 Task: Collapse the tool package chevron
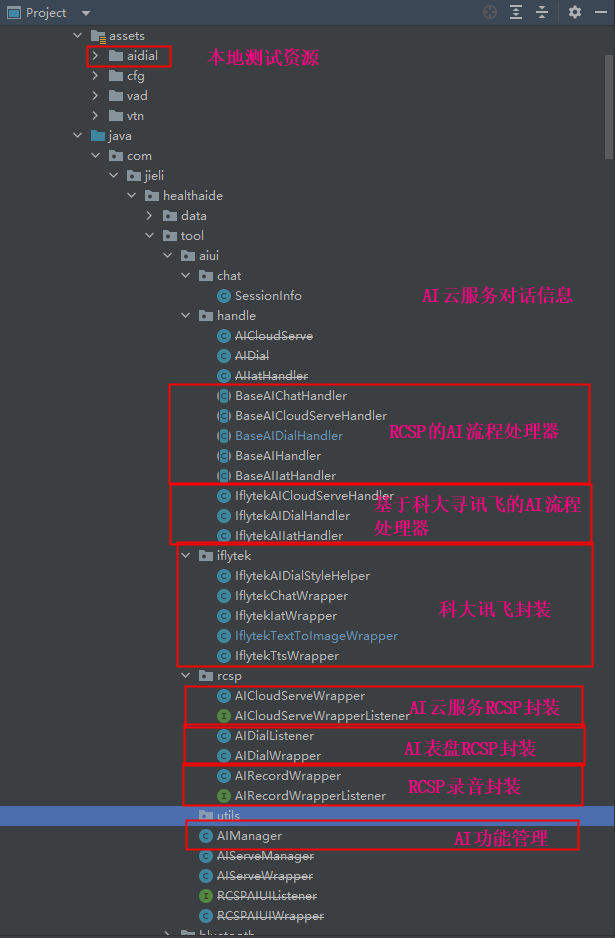pos(150,236)
